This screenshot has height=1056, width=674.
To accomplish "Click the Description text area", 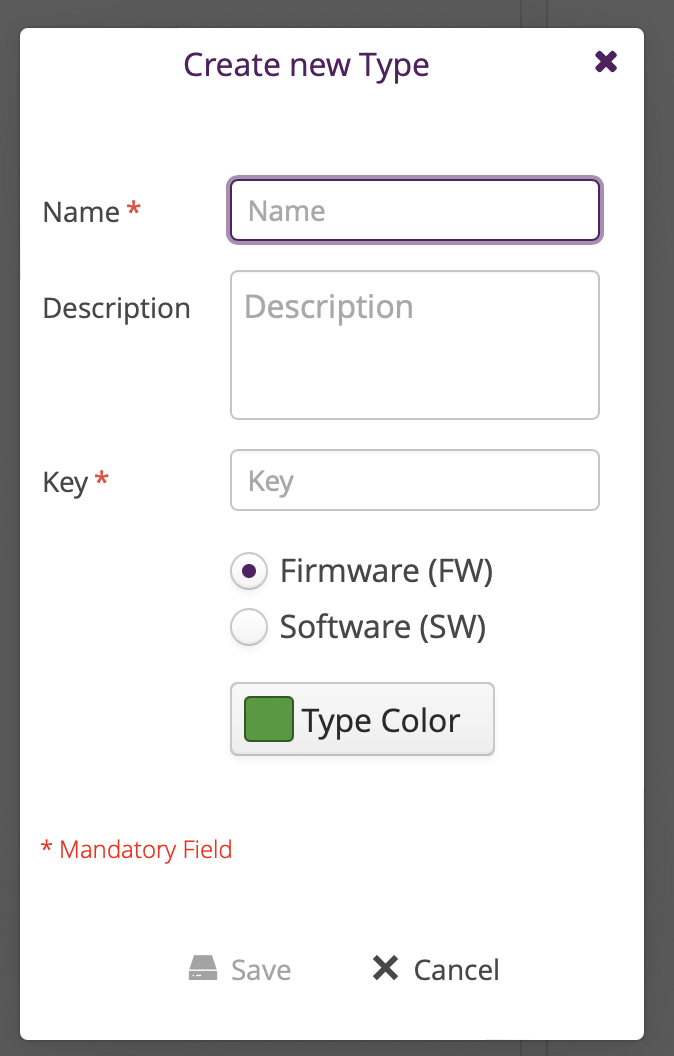I will pos(414,344).
